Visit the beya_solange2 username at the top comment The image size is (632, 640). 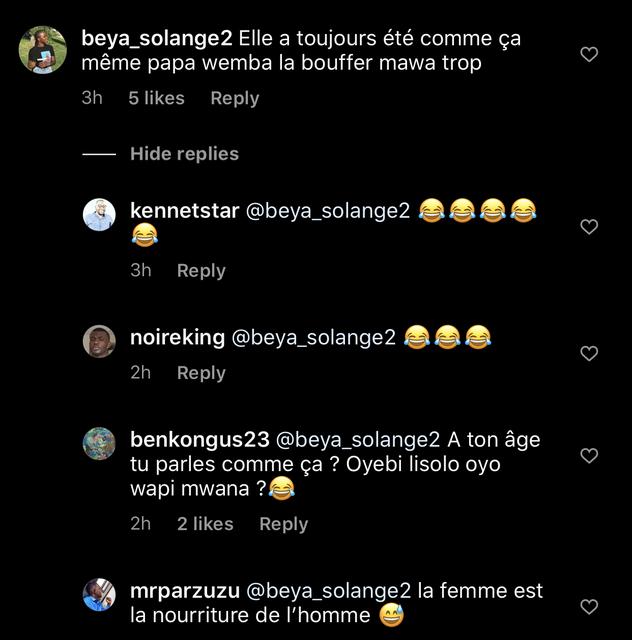coord(157,39)
